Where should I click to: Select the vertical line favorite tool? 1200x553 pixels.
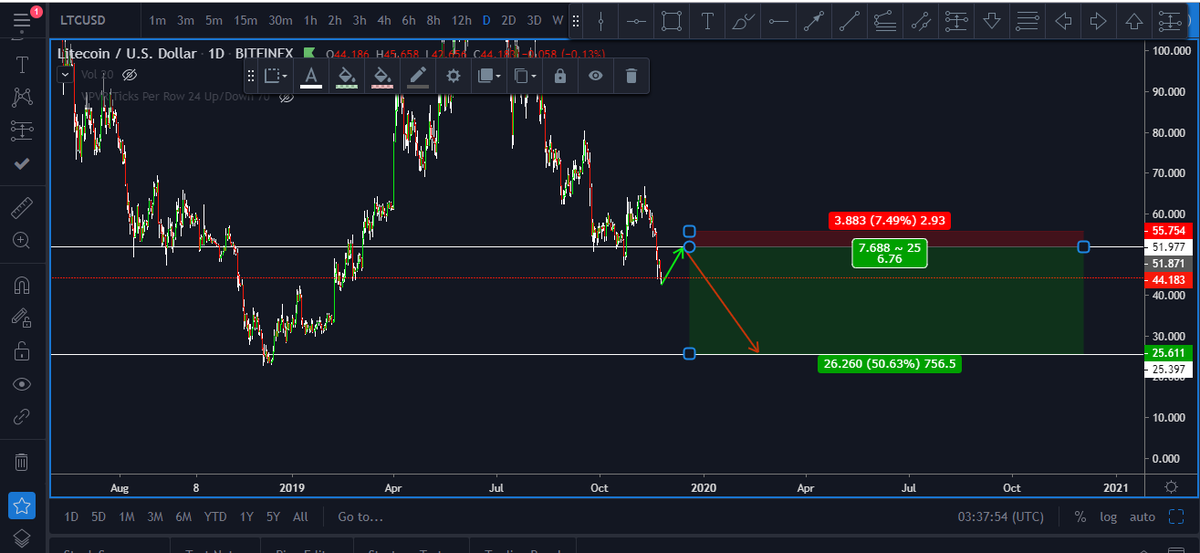600,20
